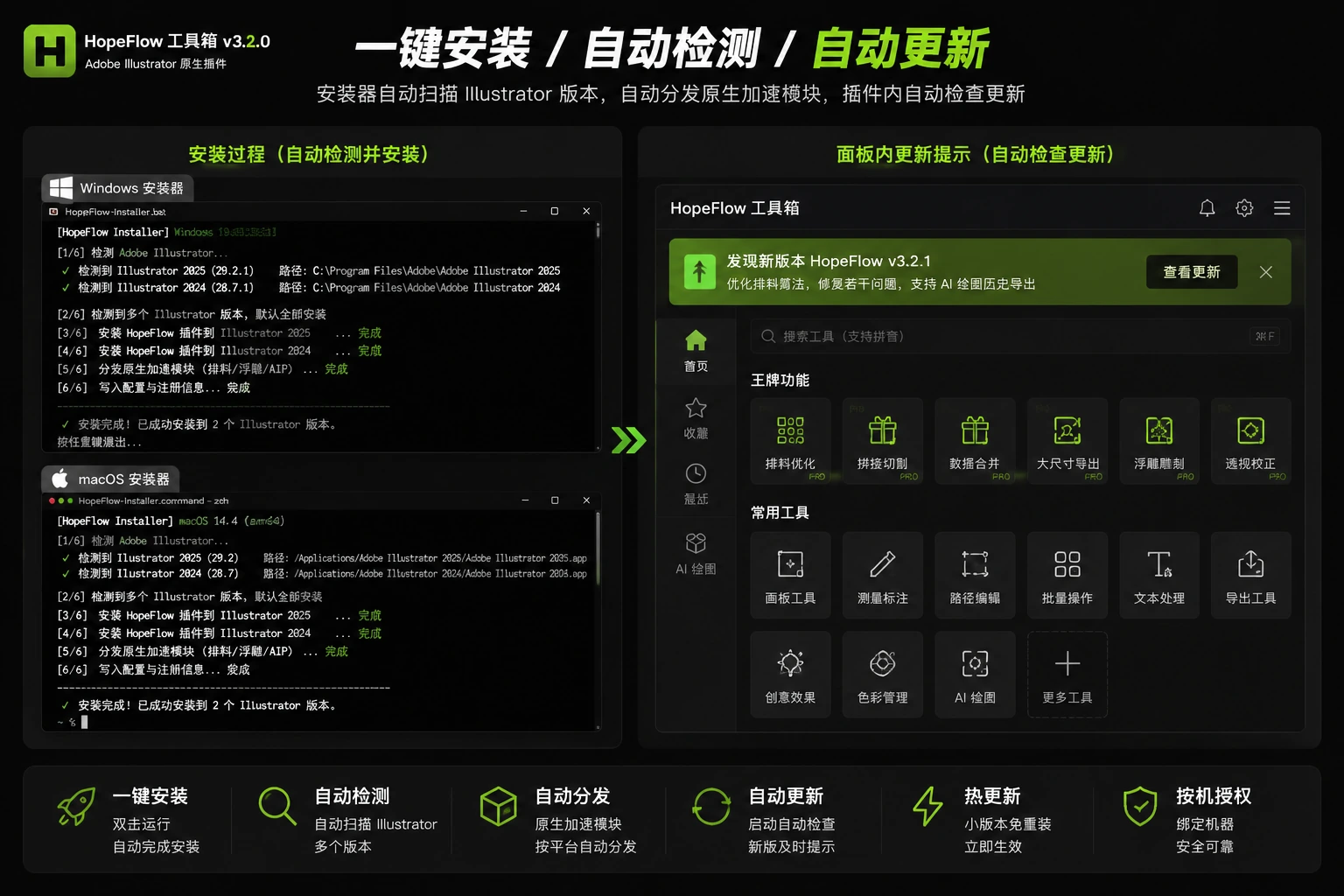Click the rocket icon for 一键安装
Viewport: 1344px width, 896px height.
[x=76, y=806]
